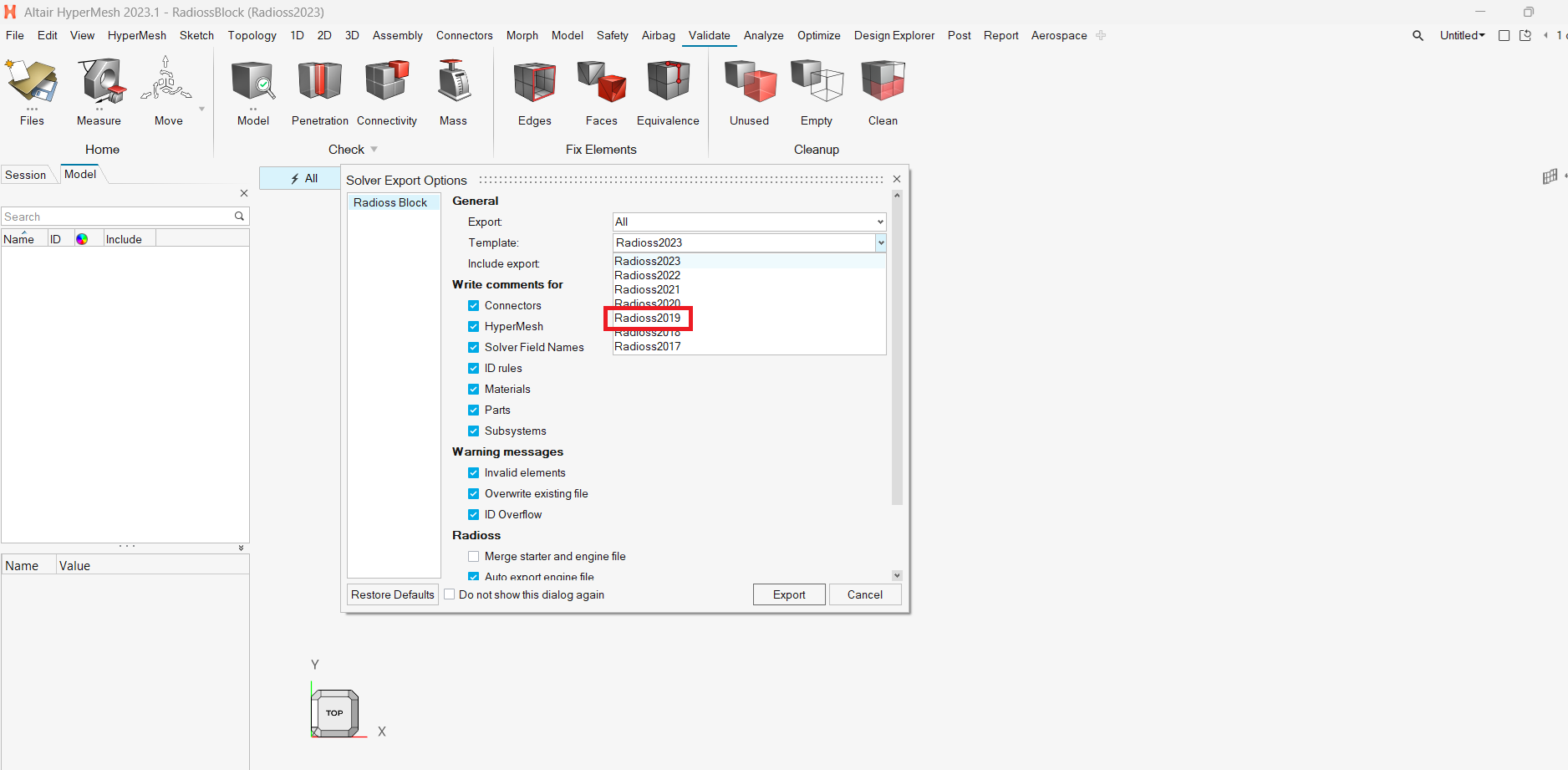Click the dialog scrollbar up arrow
The height and width of the screenshot is (770, 1568).
pyautogui.click(x=897, y=196)
